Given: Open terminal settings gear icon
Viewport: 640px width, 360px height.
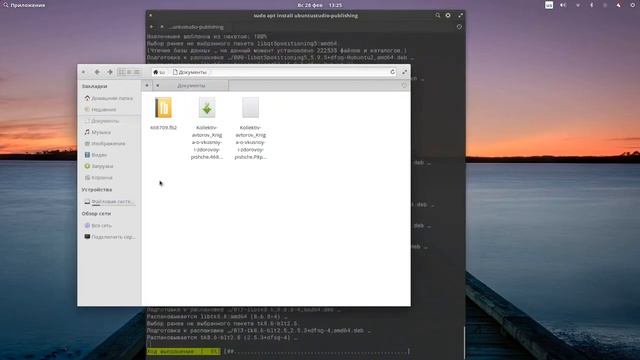Looking at the screenshot, I should pyautogui.click(x=448, y=16).
